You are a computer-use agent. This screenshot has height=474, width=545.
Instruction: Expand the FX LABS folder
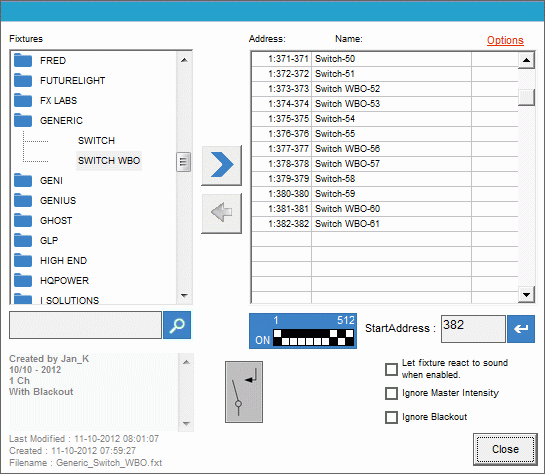[x=23, y=100]
